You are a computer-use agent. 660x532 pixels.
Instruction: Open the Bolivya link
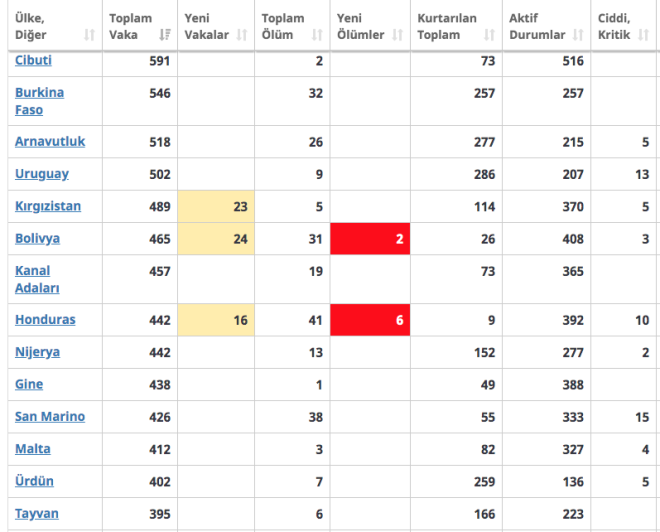tap(37, 238)
